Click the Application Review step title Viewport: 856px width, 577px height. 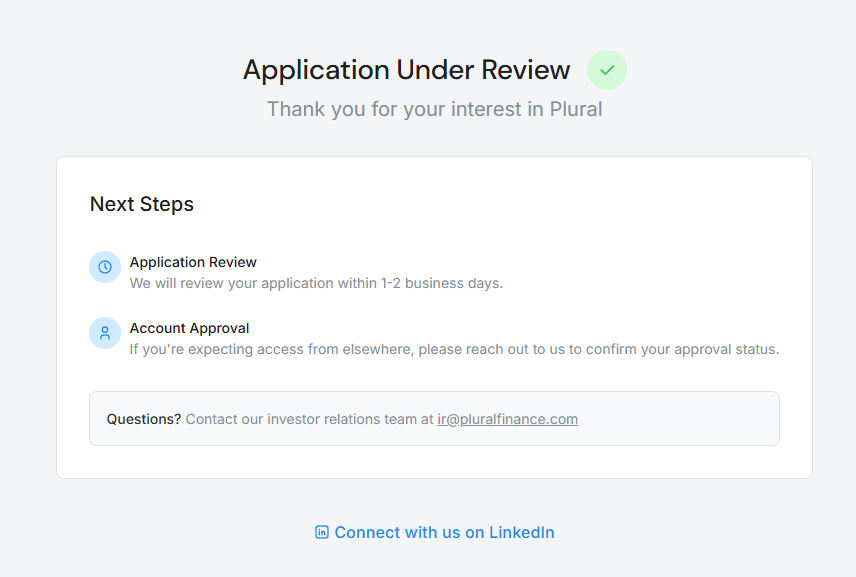tap(193, 262)
